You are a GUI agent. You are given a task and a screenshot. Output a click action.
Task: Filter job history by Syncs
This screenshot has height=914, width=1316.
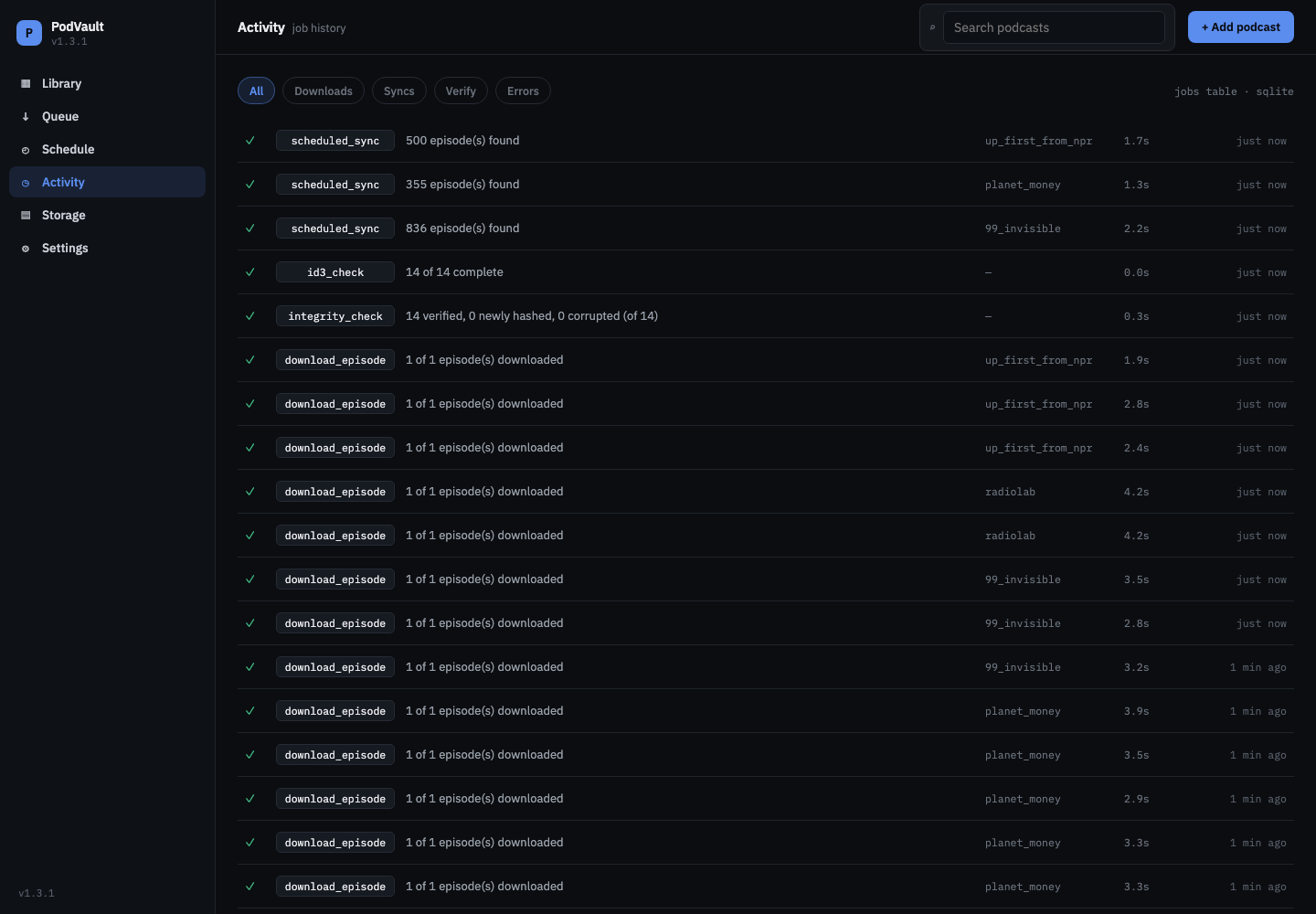pyautogui.click(x=399, y=90)
